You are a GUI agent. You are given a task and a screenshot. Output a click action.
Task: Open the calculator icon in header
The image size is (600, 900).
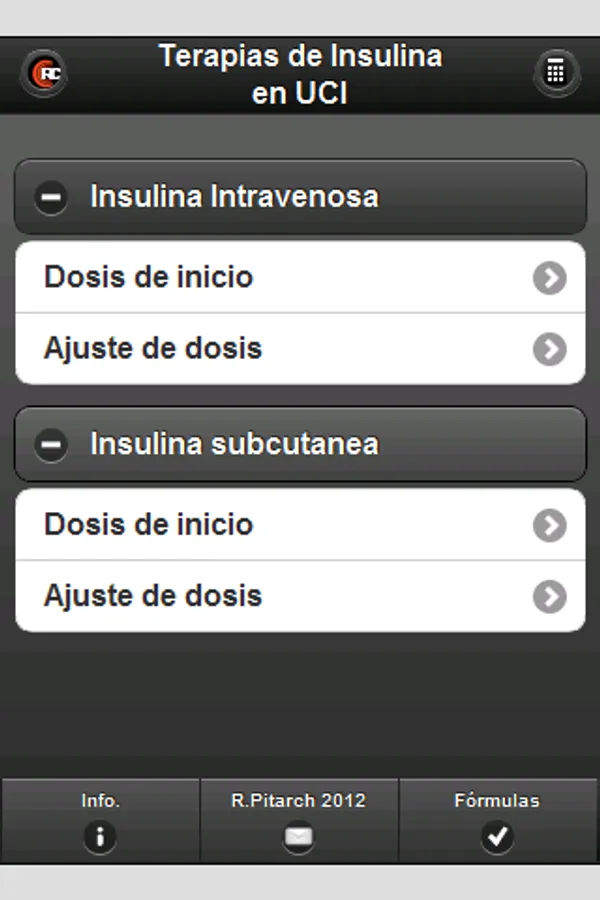click(x=556, y=73)
